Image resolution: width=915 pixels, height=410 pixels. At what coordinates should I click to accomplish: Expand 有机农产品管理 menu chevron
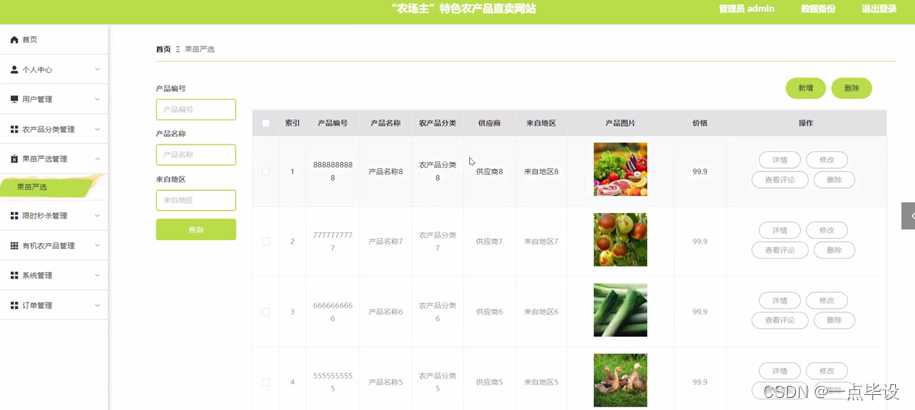[x=97, y=246]
